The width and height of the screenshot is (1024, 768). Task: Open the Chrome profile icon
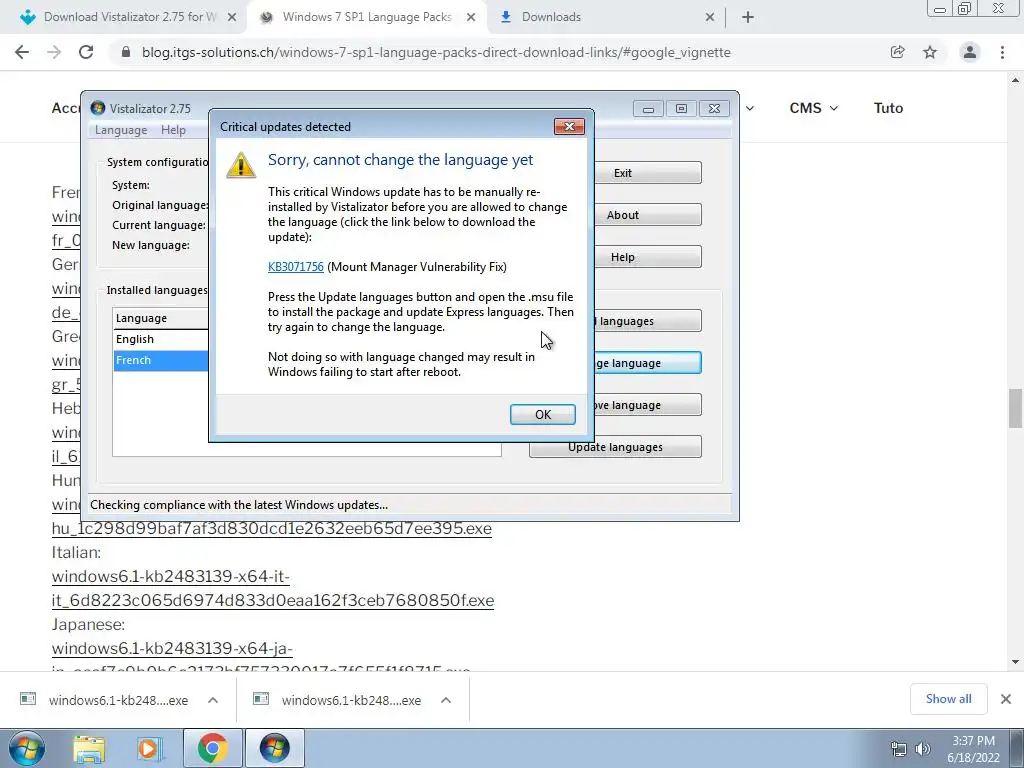click(970, 52)
